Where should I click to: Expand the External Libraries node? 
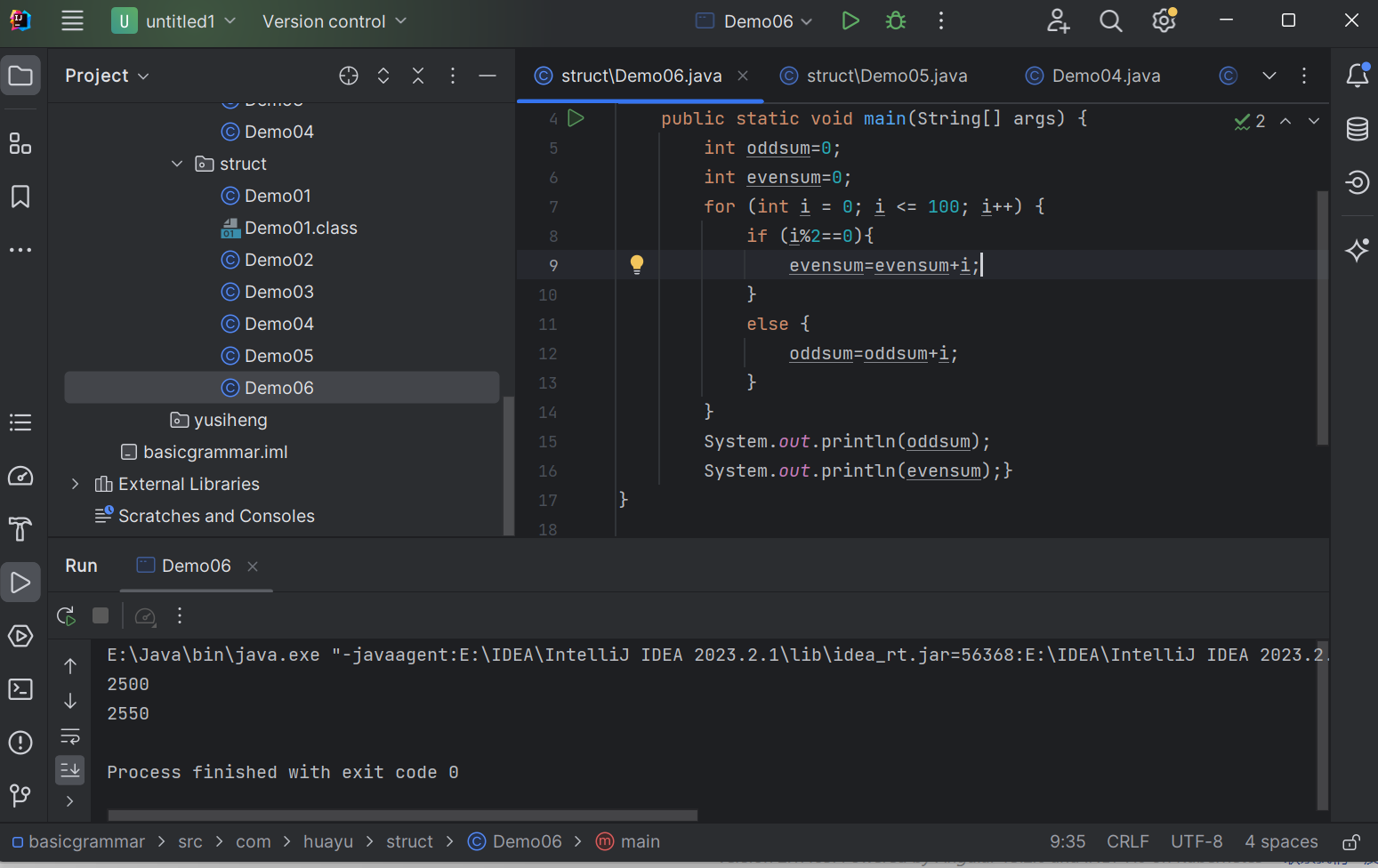point(76,484)
